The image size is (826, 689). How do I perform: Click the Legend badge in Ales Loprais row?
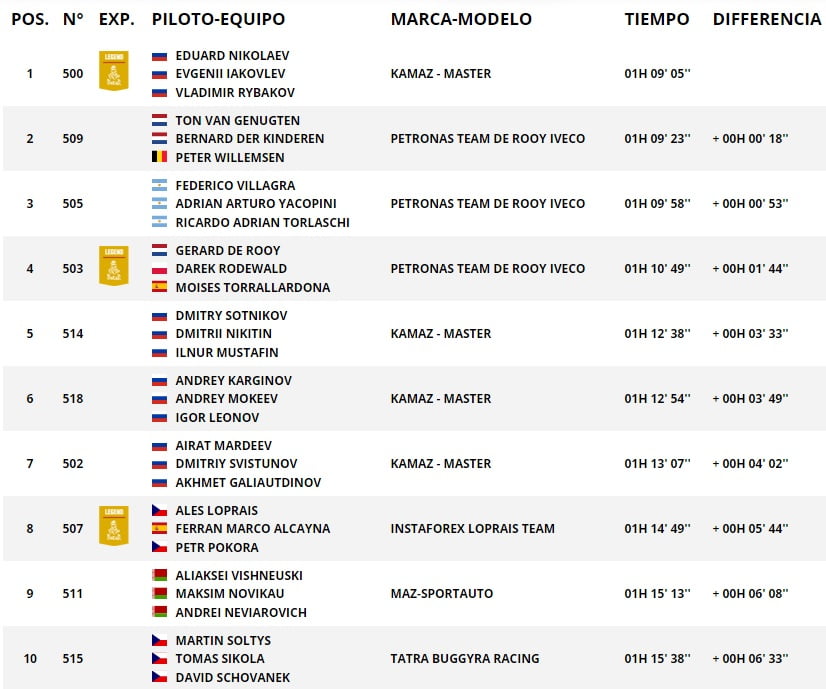pyautogui.click(x=114, y=526)
